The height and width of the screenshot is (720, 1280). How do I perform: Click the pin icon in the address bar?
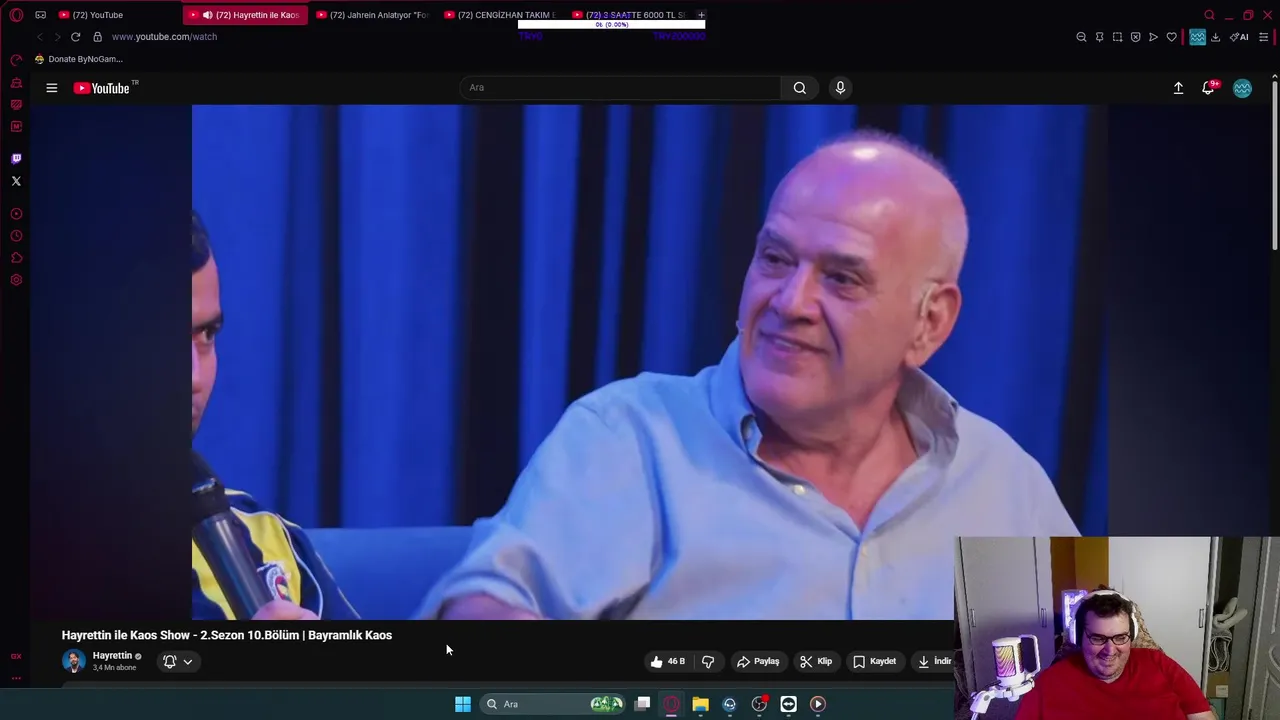1099,37
